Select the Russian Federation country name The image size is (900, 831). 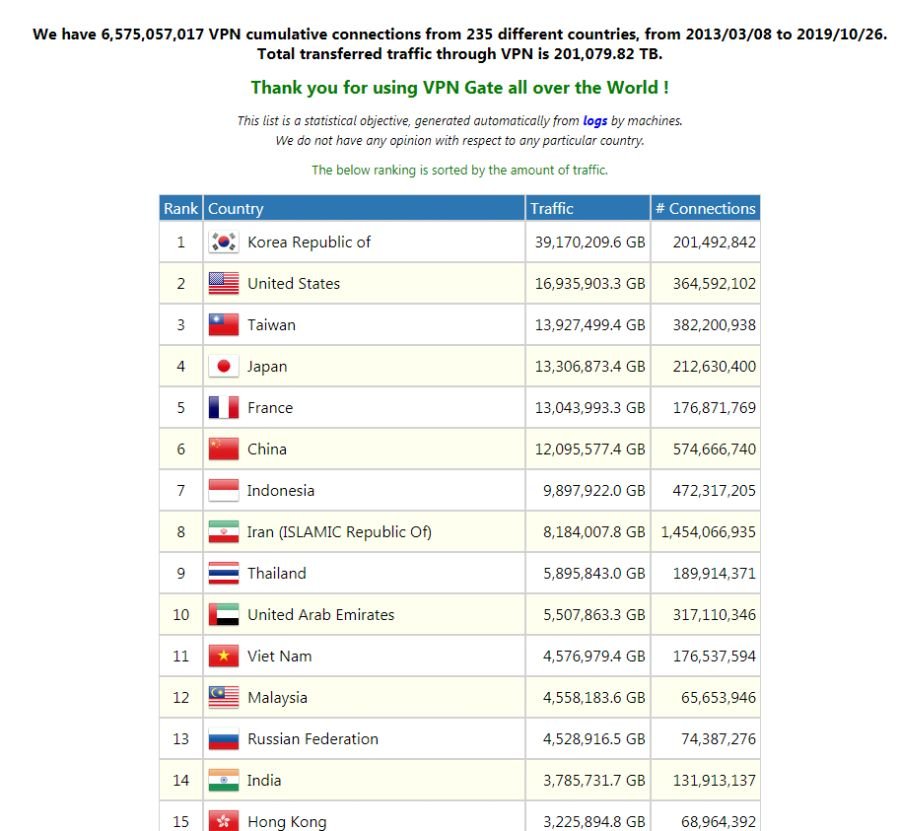[x=313, y=739]
